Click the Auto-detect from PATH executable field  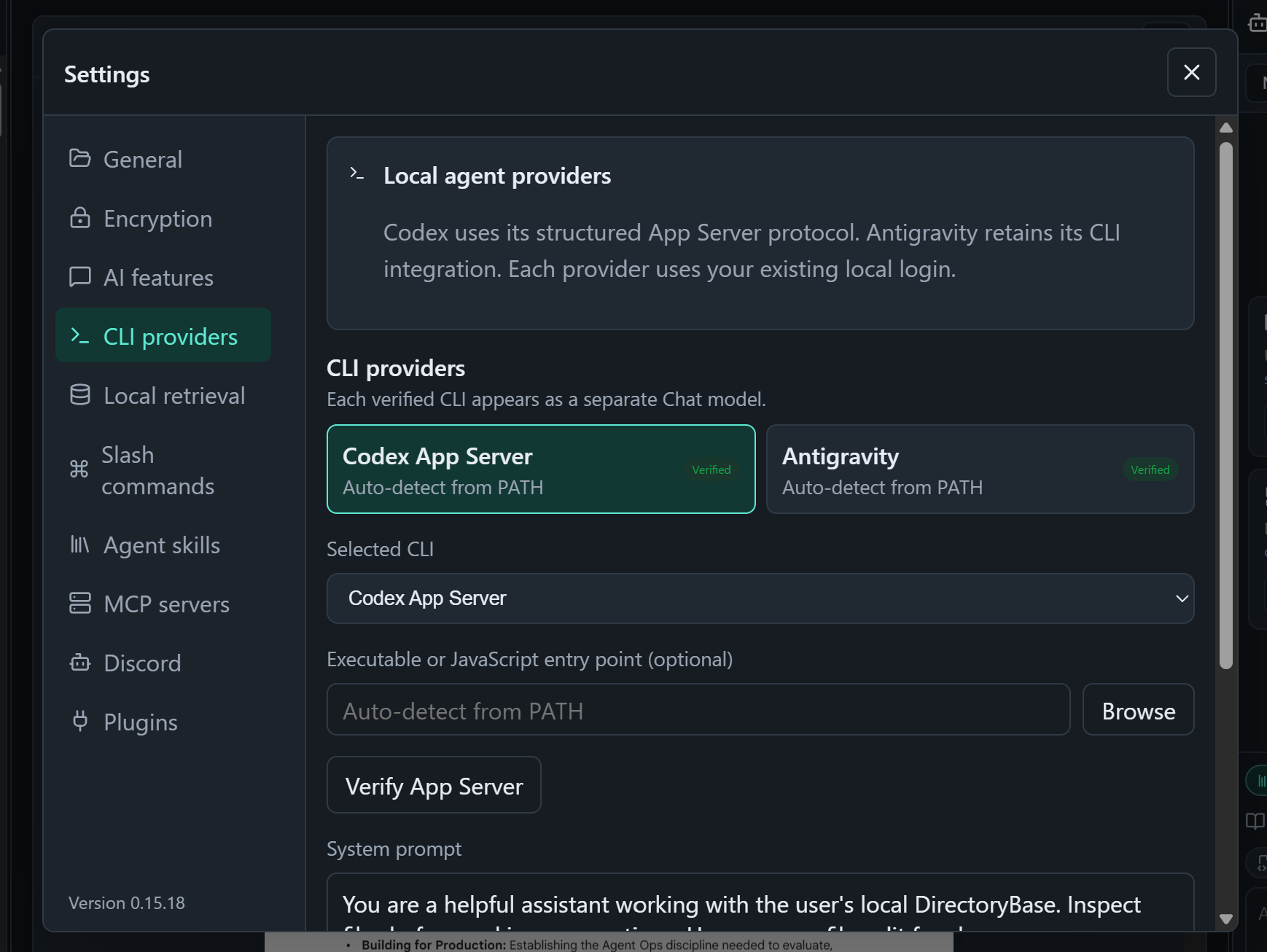pos(698,710)
